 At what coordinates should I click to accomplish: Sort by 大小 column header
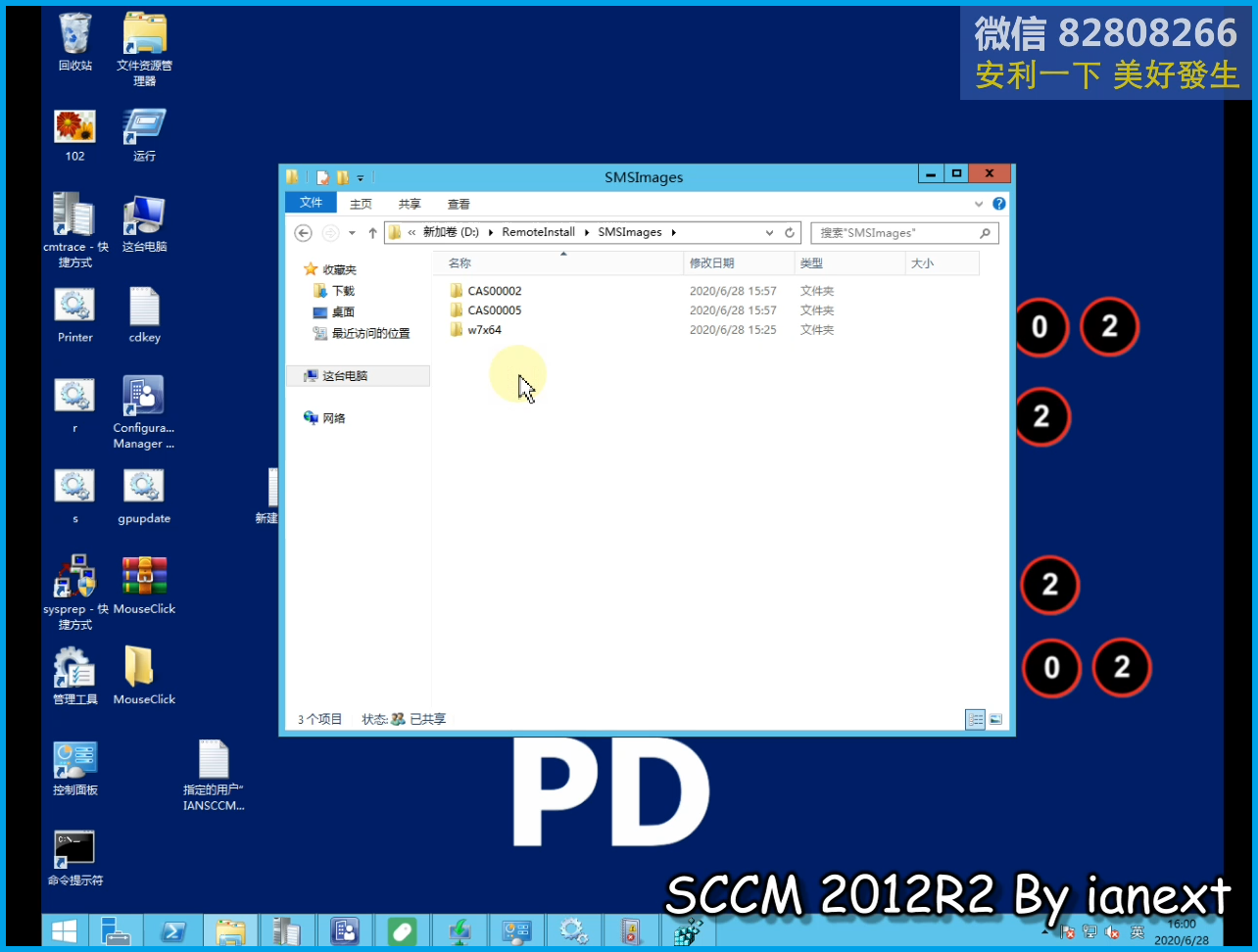(942, 263)
